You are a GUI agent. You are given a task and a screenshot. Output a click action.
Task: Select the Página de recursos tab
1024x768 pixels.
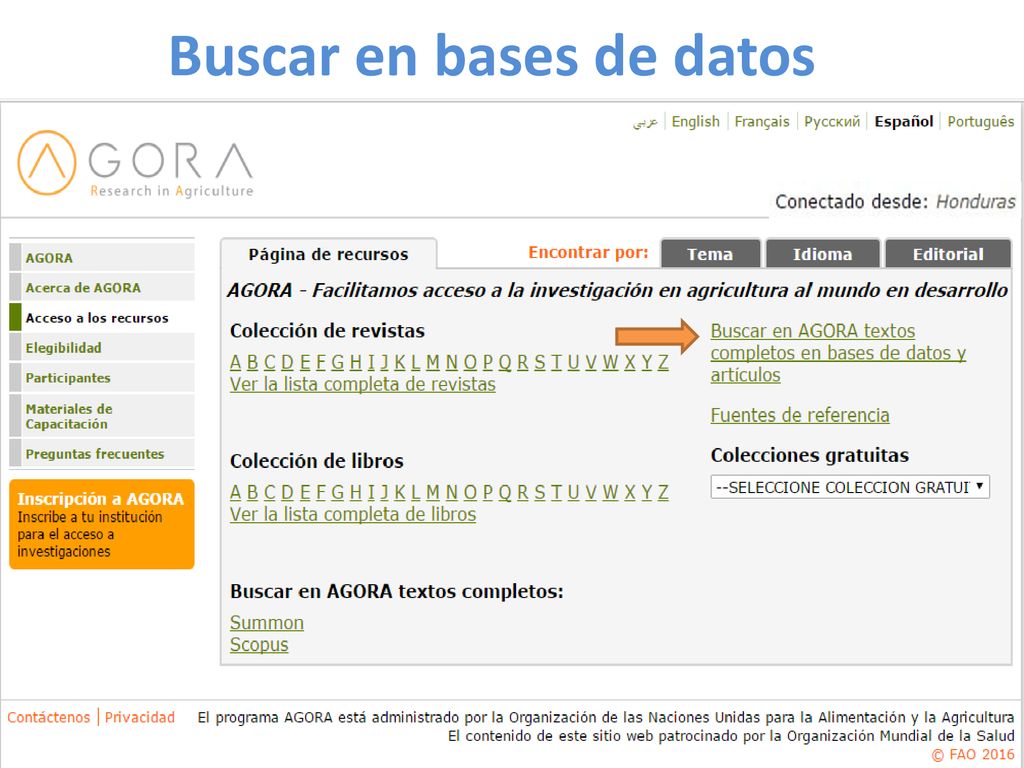[328, 254]
